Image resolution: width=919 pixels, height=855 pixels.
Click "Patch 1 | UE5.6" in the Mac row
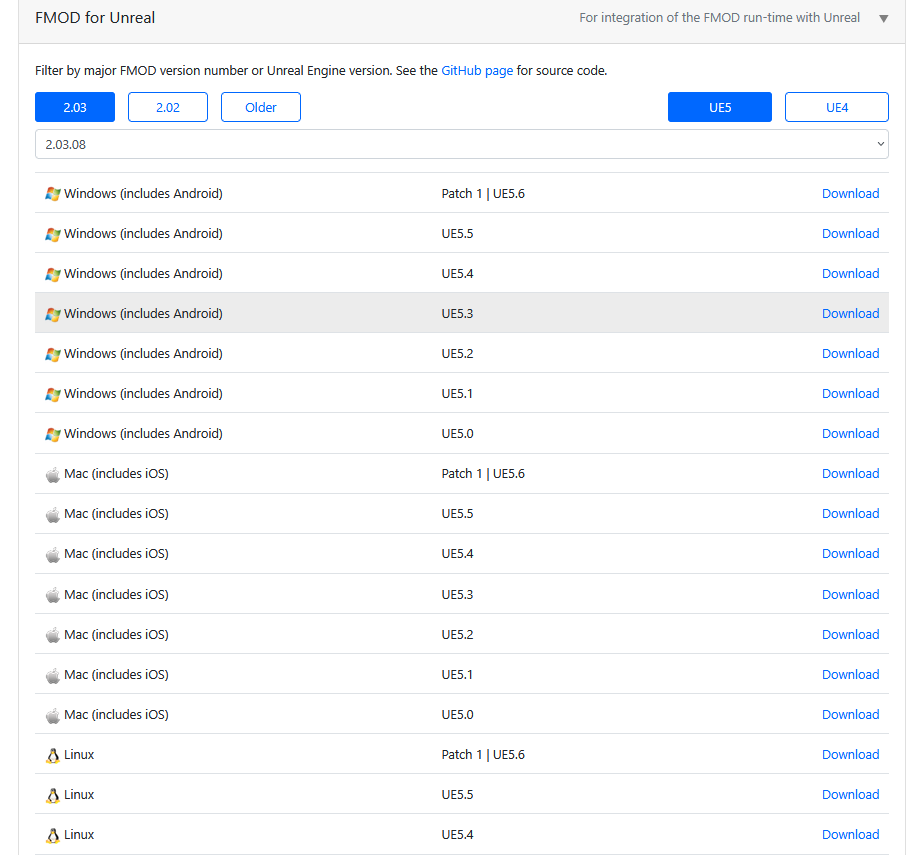click(x=483, y=474)
